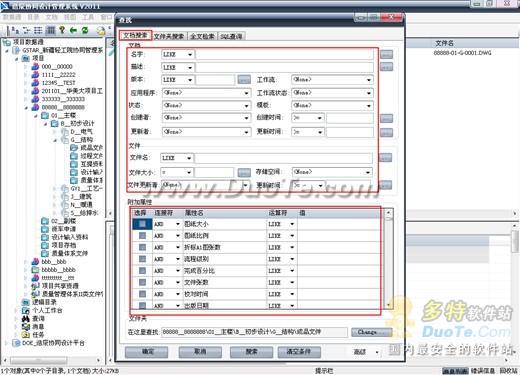Screen dimensions: 520x375
Task: Check the 图纸大小 attribute checkbox
Action: tap(142, 224)
